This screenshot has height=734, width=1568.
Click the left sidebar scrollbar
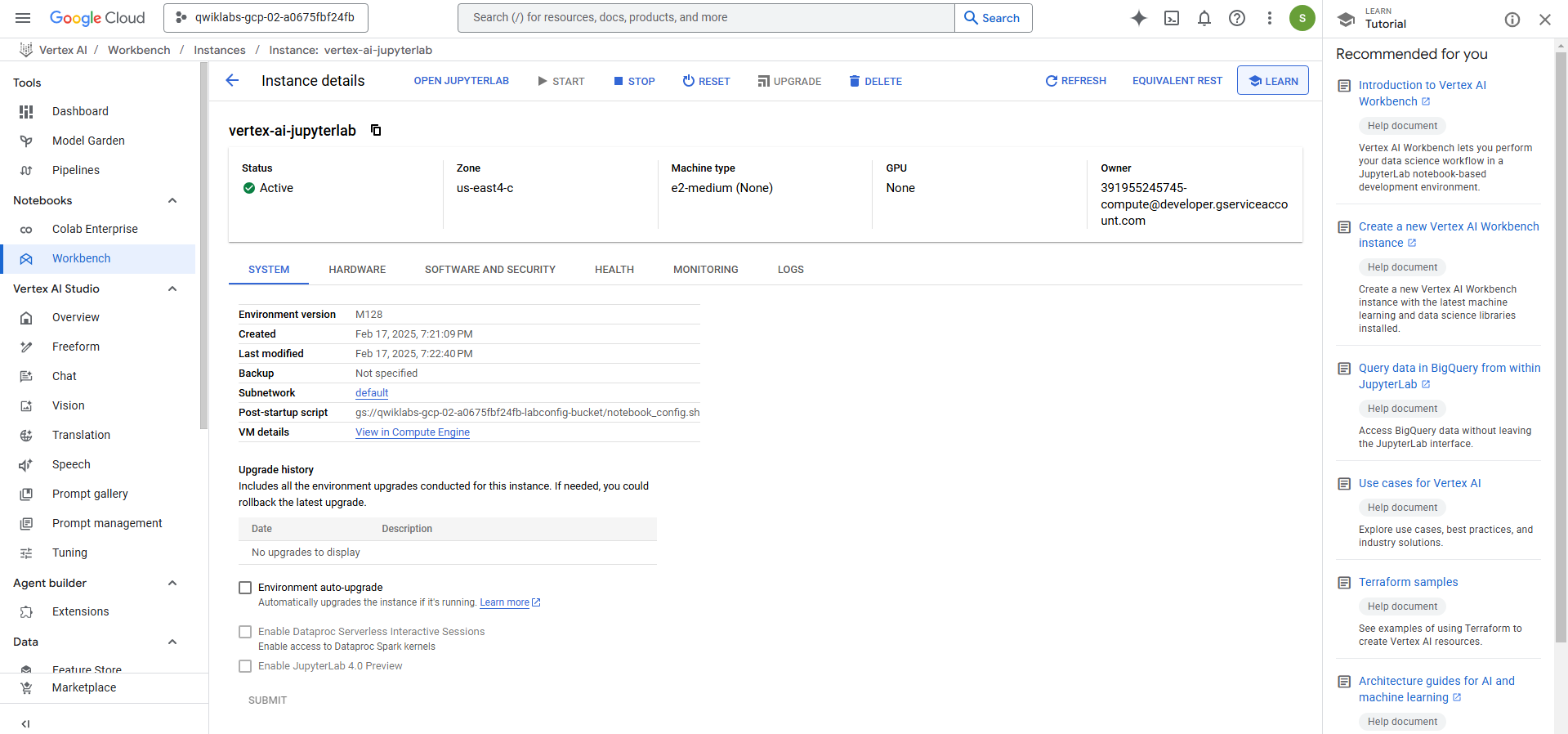pos(203,245)
